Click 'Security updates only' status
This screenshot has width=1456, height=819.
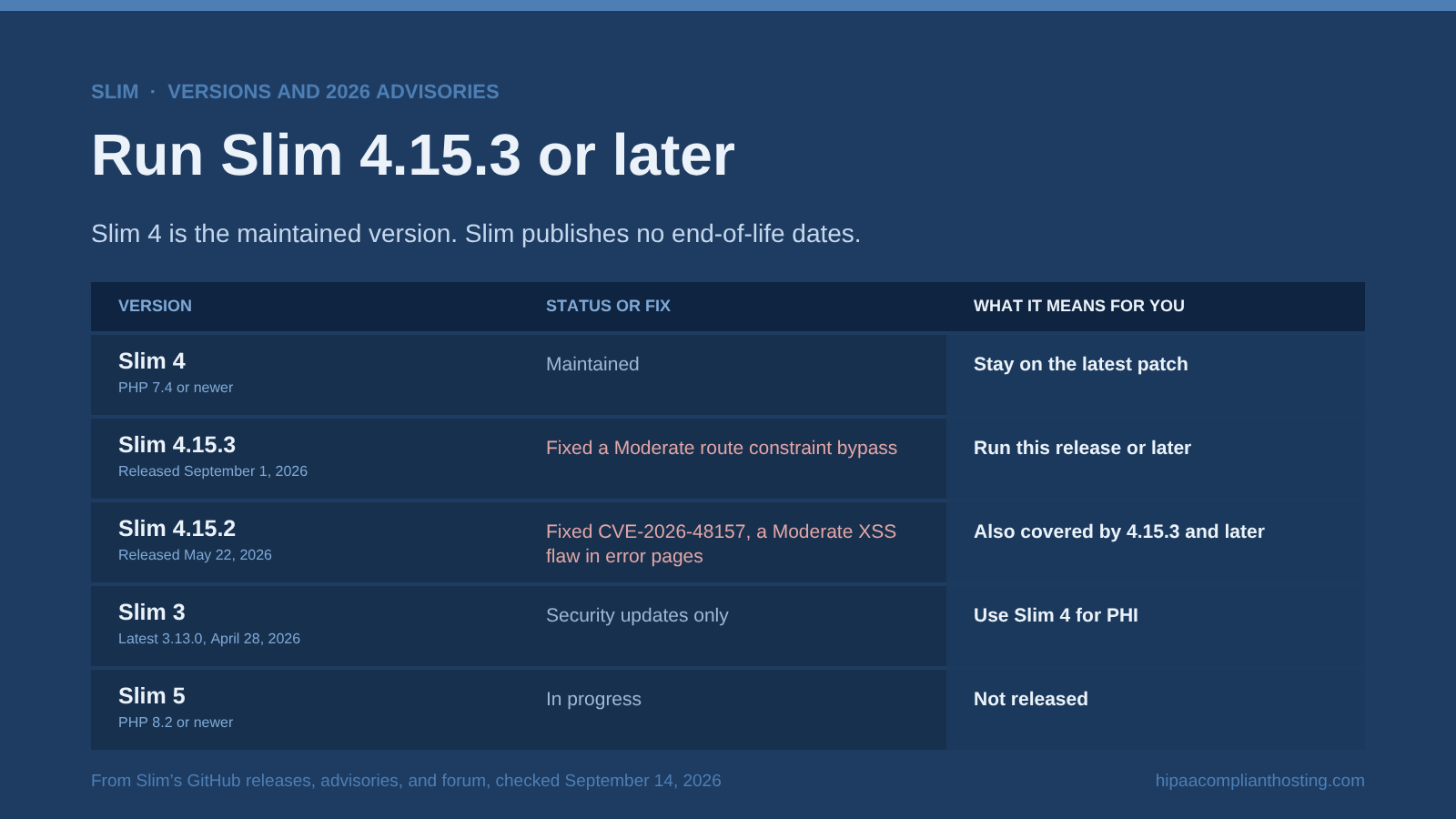tap(637, 615)
